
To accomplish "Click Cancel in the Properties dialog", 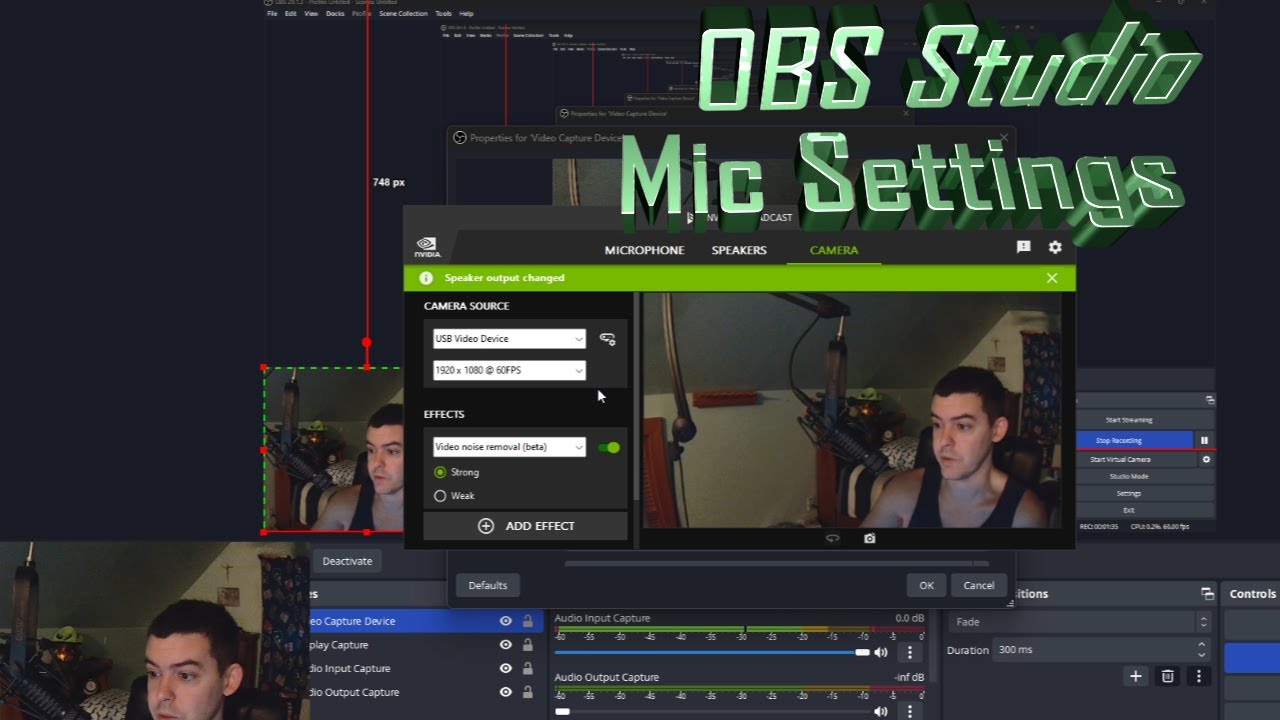I will pyautogui.click(x=979, y=585).
